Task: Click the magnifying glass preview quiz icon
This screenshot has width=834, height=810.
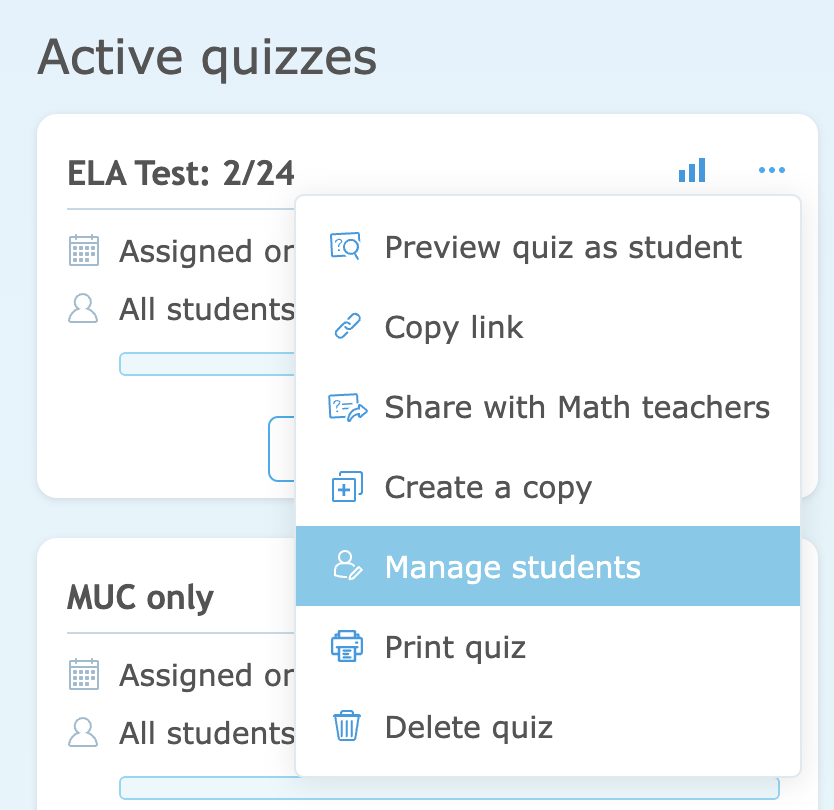Action: (x=346, y=247)
